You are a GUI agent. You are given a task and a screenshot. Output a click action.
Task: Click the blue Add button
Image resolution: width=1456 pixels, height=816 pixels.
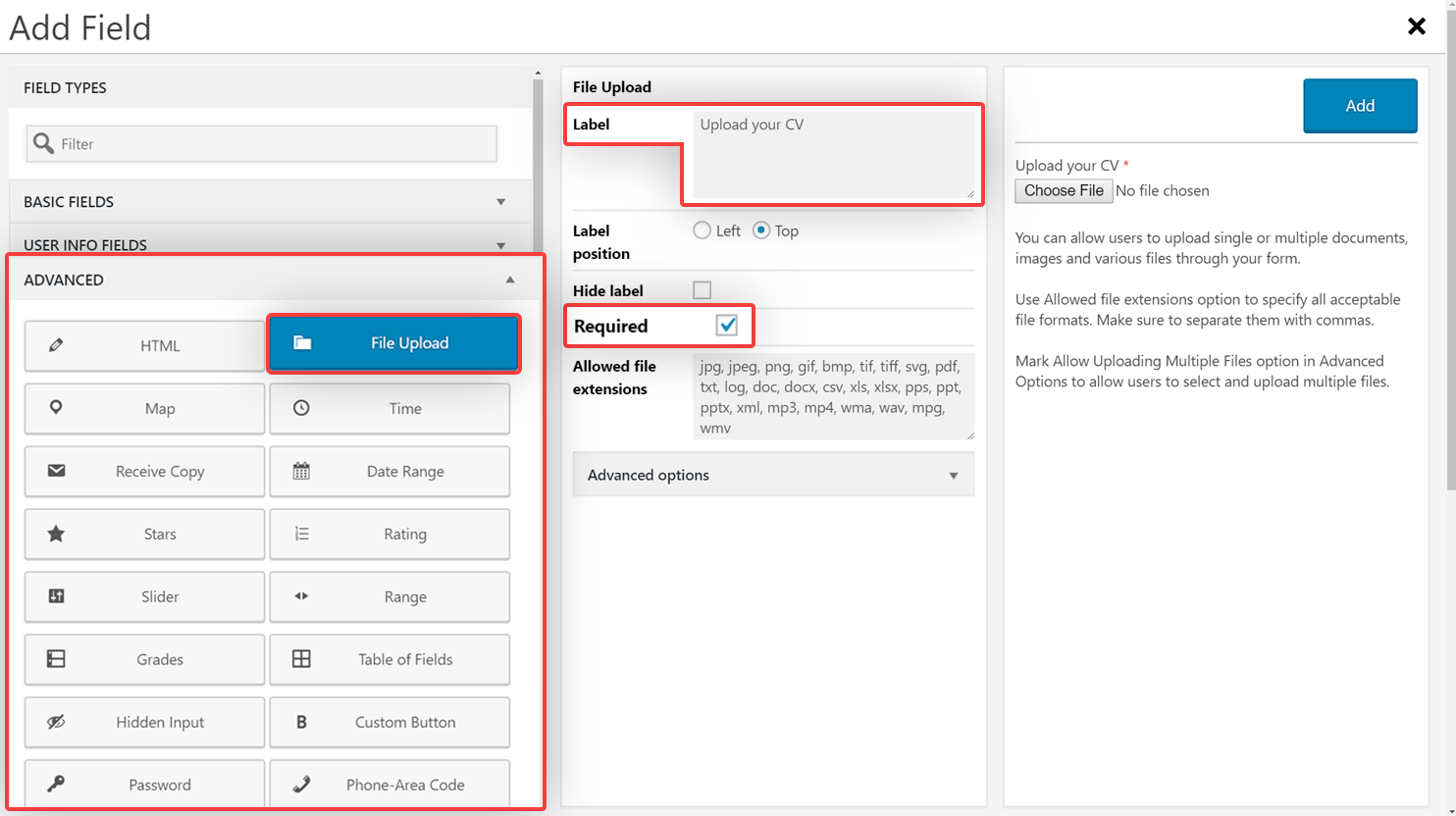[1360, 105]
